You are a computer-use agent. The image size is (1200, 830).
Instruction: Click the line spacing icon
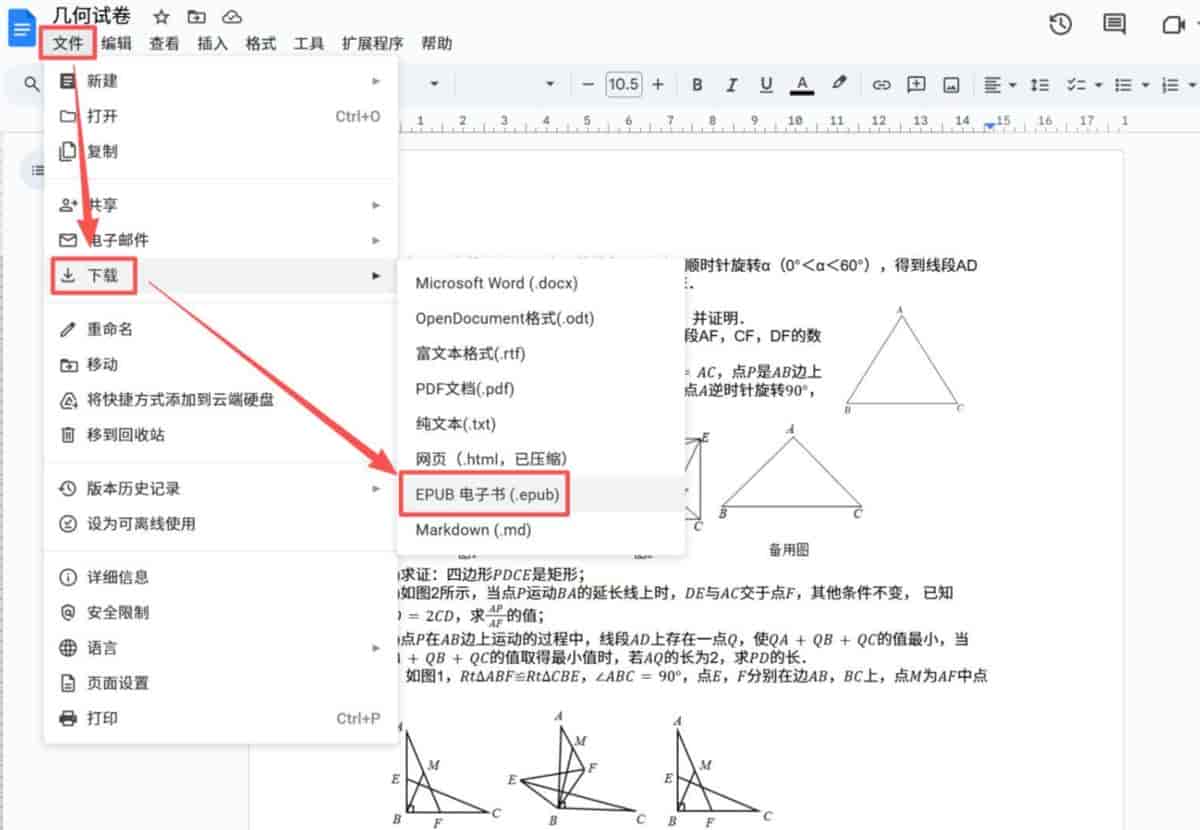click(1040, 85)
